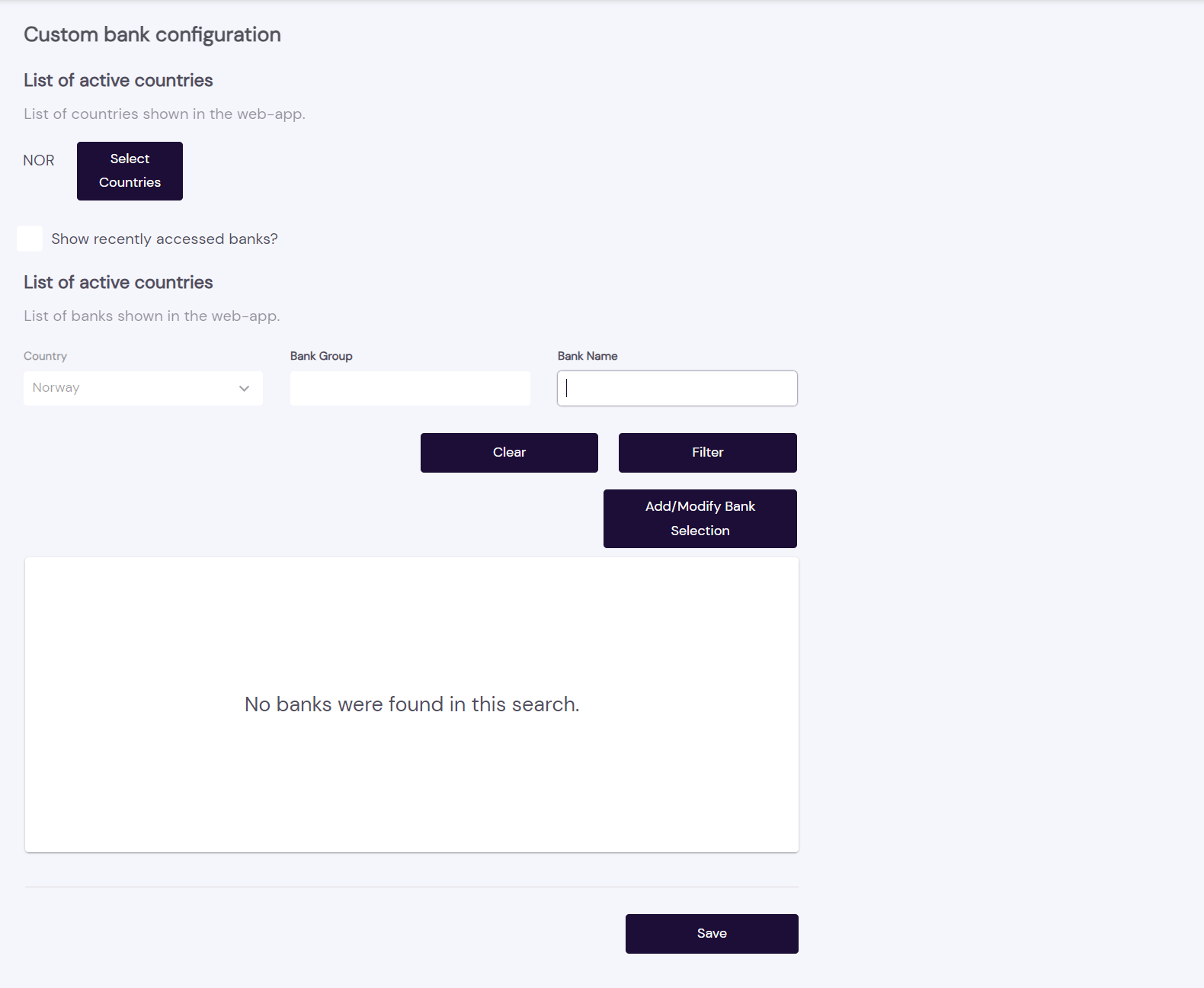Save the custom bank configuration

(712, 933)
